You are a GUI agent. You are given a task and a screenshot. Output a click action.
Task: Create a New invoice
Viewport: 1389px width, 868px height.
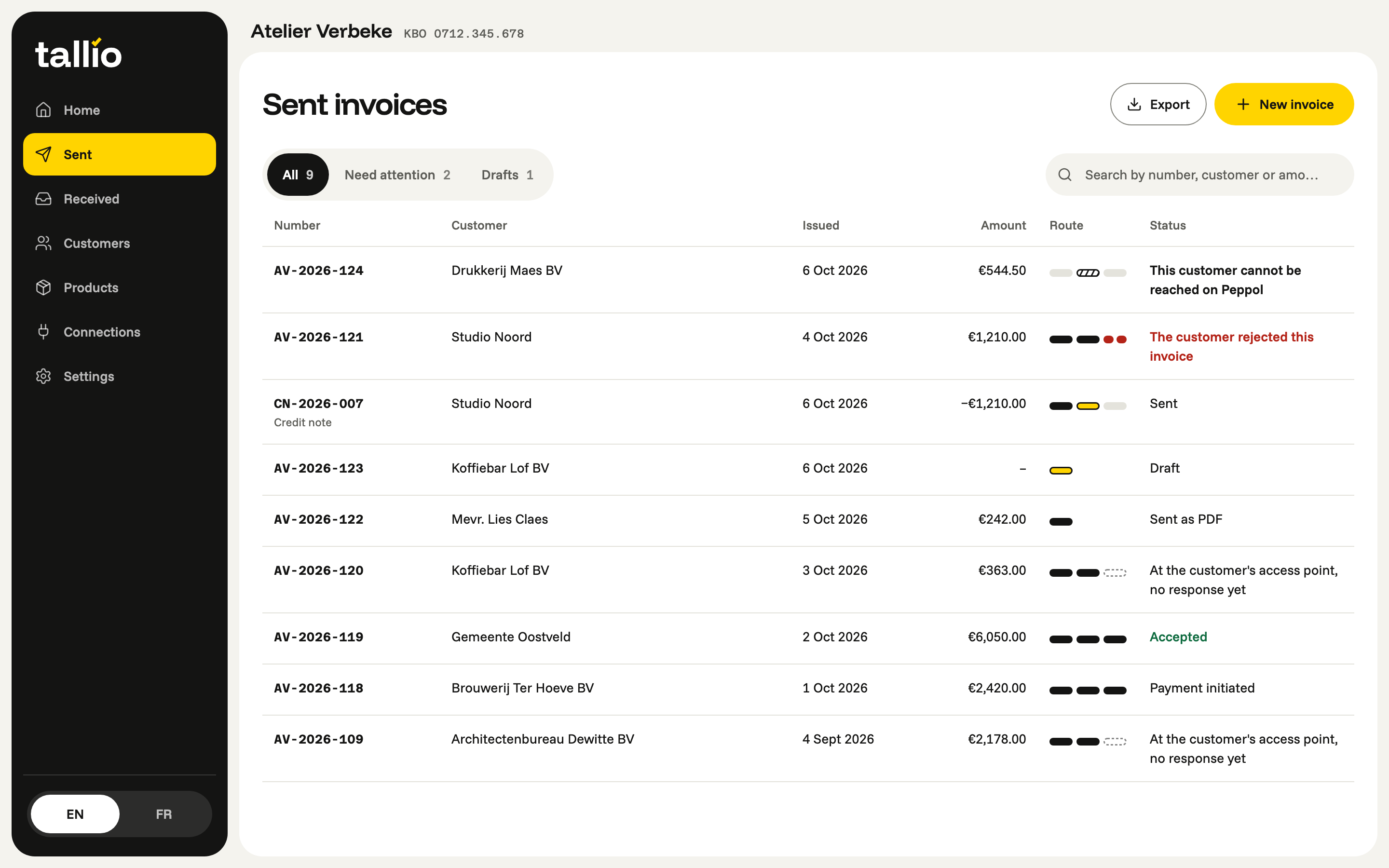(1284, 105)
